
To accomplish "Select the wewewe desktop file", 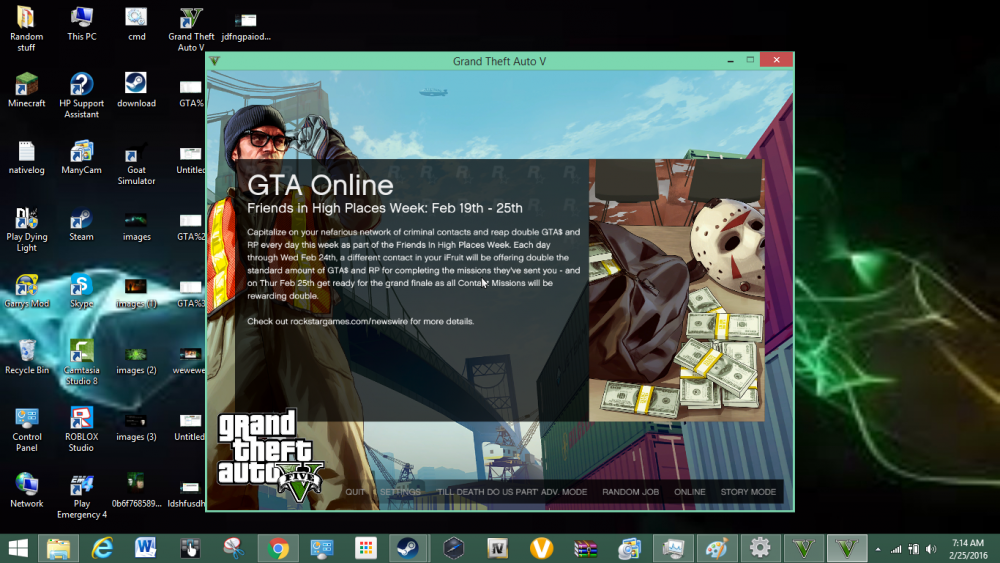I will pos(189,361).
